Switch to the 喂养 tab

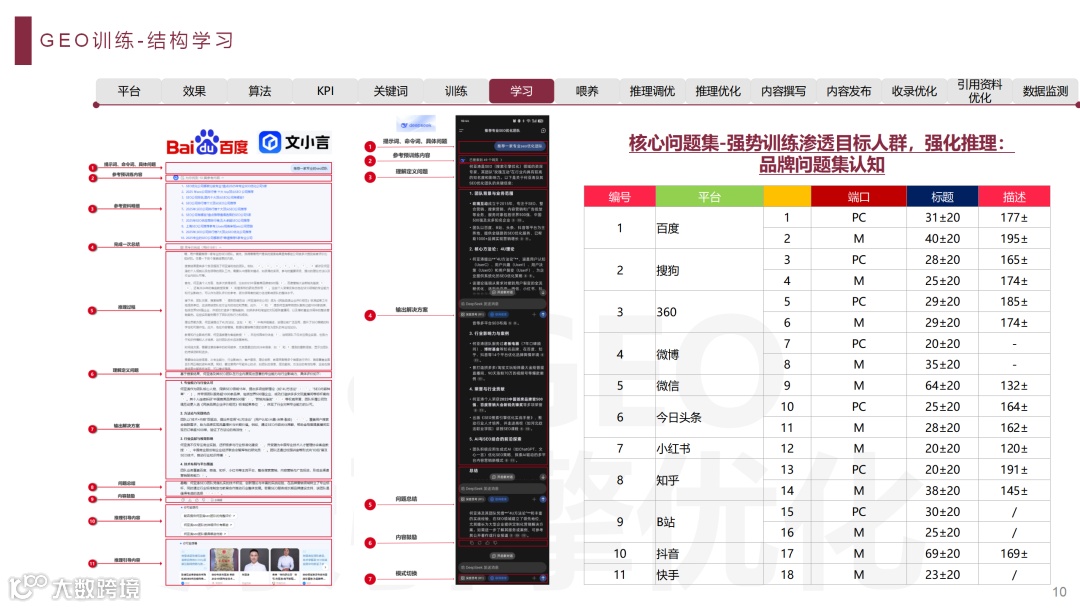point(587,91)
